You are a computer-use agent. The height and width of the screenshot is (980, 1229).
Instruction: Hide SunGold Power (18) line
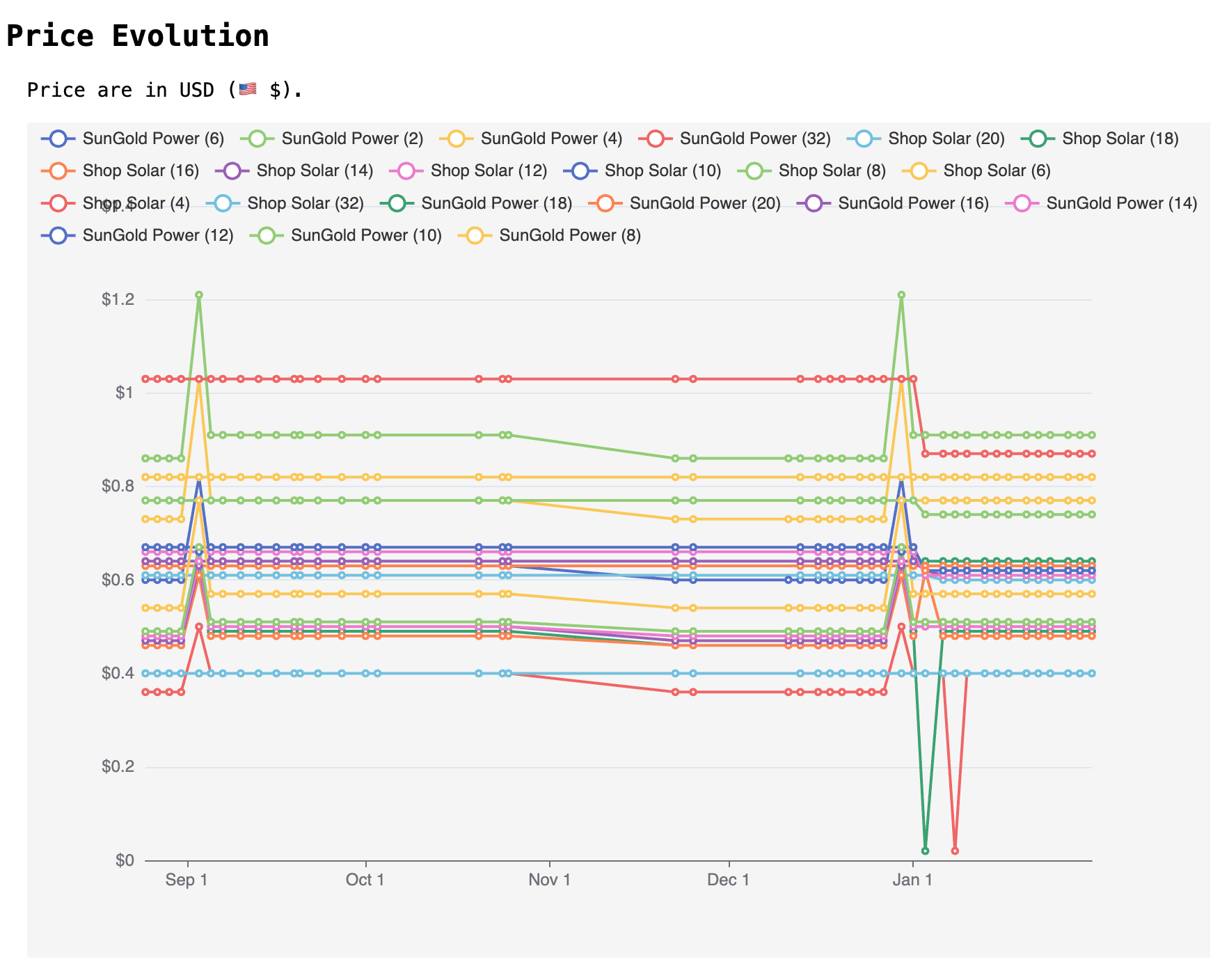click(477, 203)
